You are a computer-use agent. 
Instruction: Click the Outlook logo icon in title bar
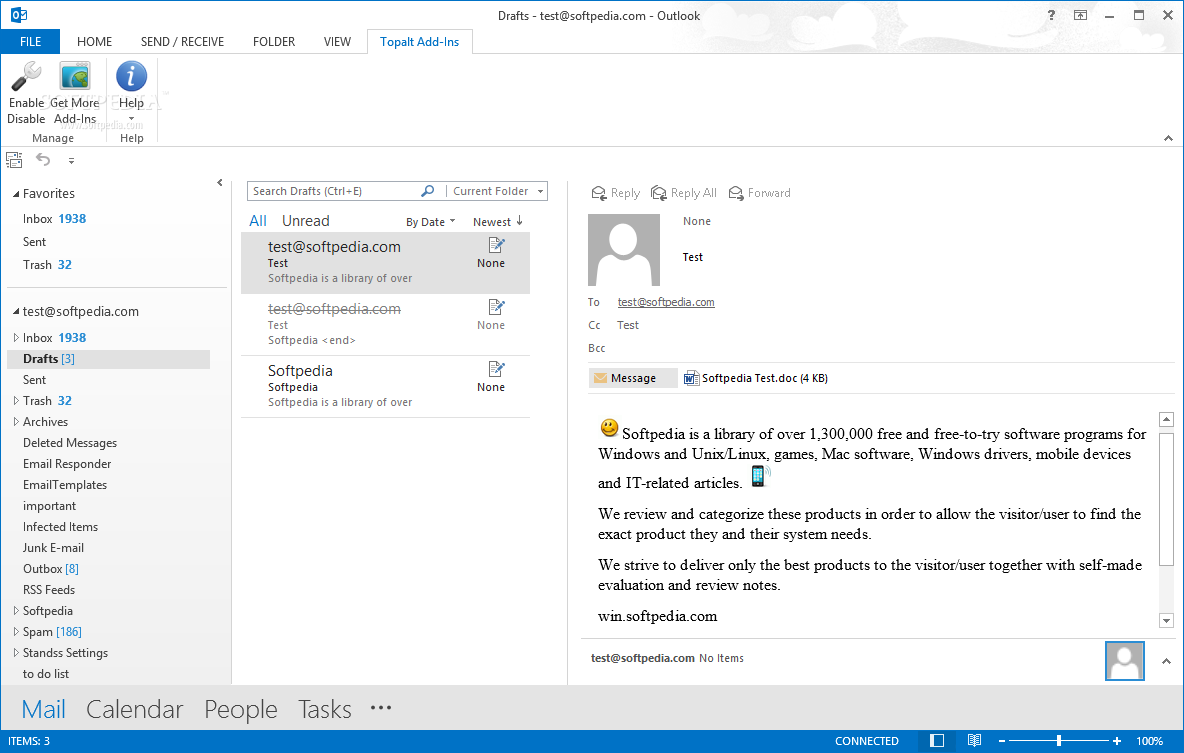pyautogui.click(x=19, y=15)
